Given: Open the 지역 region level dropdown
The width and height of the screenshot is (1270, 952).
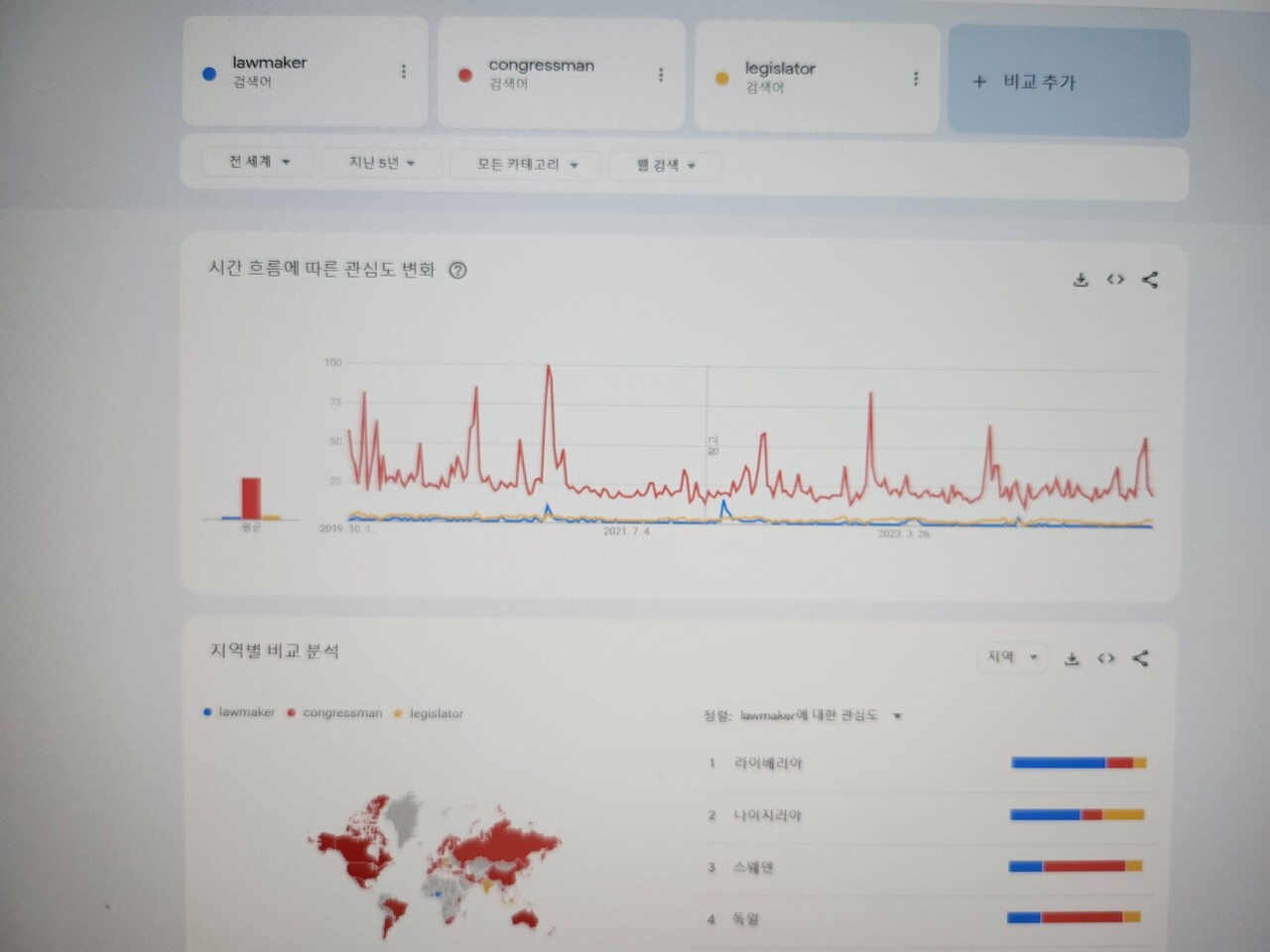Looking at the screenshot, I should point(1011,656).
